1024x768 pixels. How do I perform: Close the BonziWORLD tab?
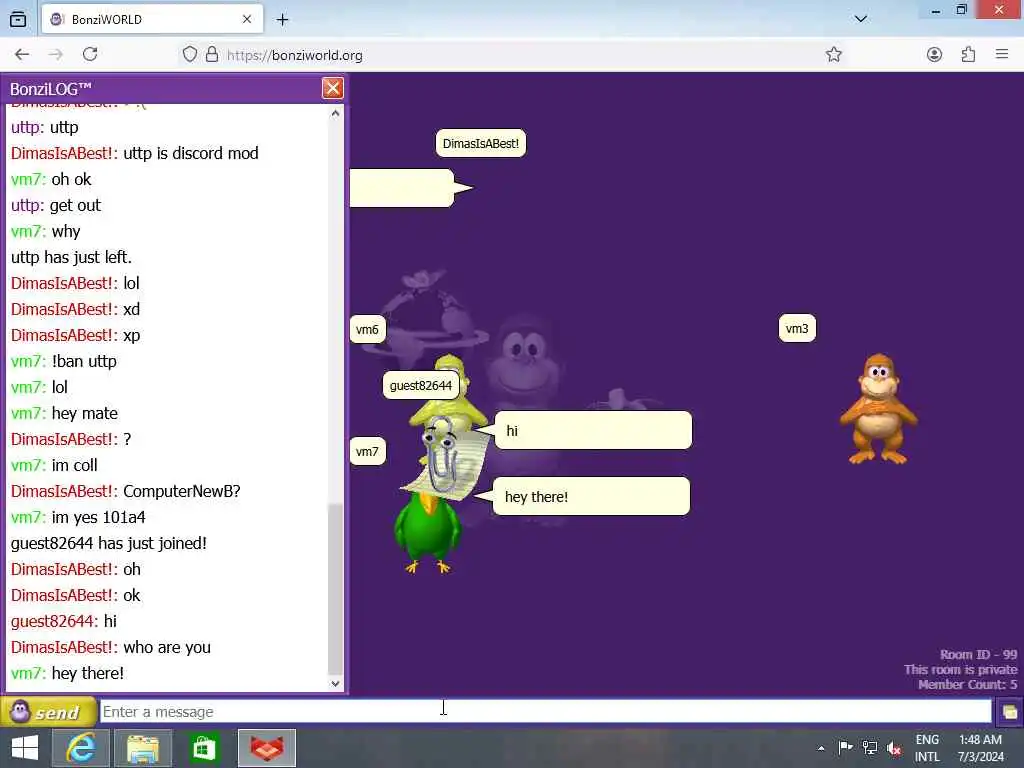[x=247, y=20]
